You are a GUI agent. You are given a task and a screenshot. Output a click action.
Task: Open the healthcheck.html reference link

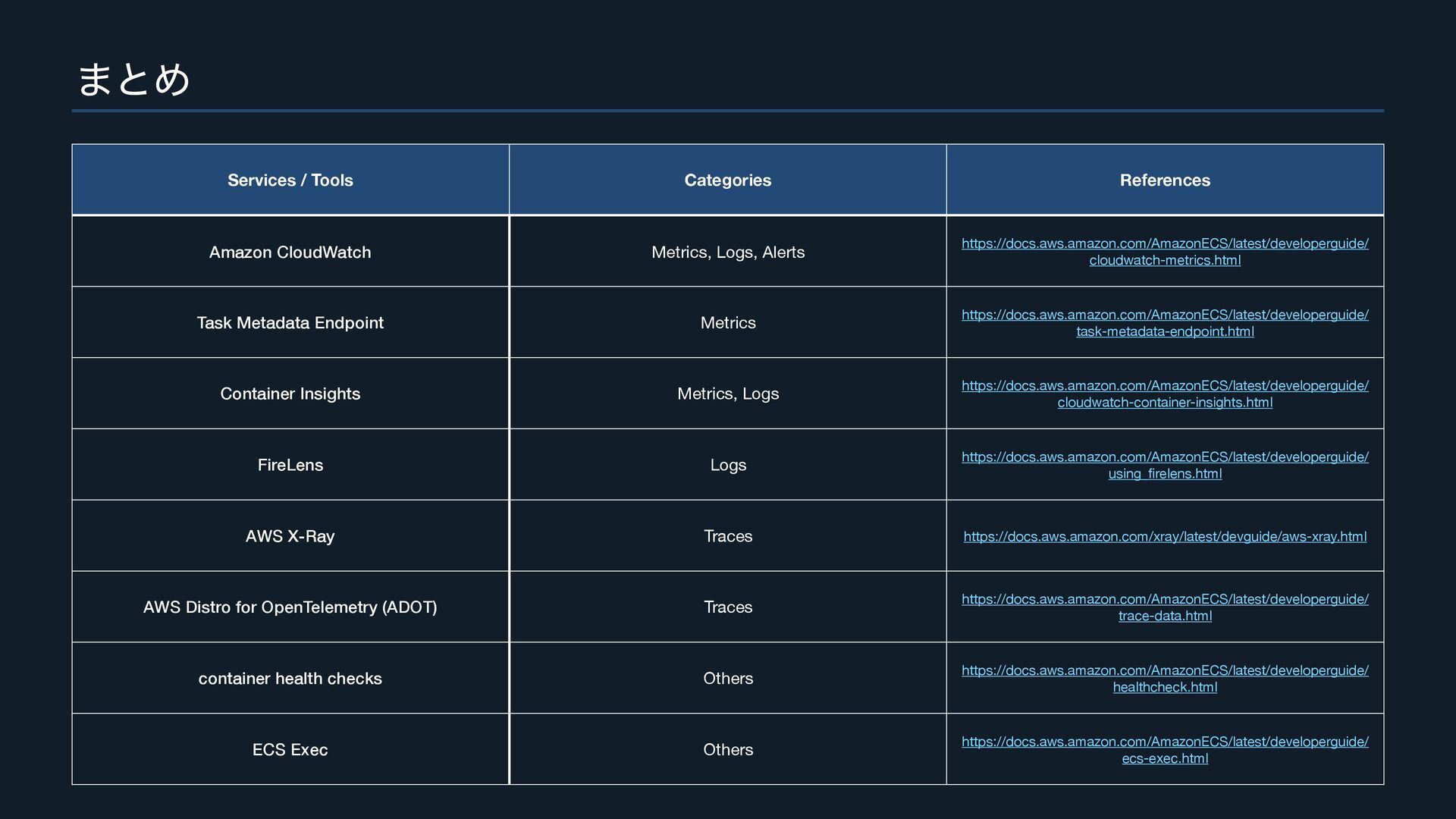(x=1165, y=679)
